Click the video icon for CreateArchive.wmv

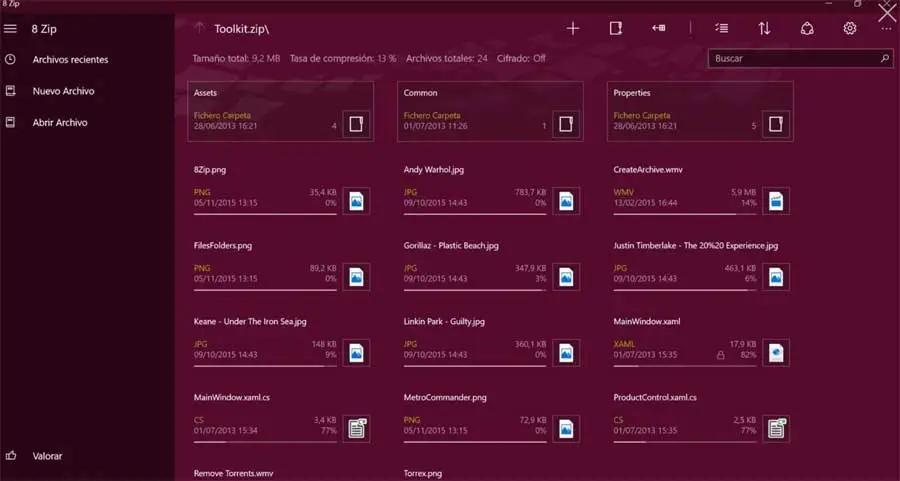[776, 201]
